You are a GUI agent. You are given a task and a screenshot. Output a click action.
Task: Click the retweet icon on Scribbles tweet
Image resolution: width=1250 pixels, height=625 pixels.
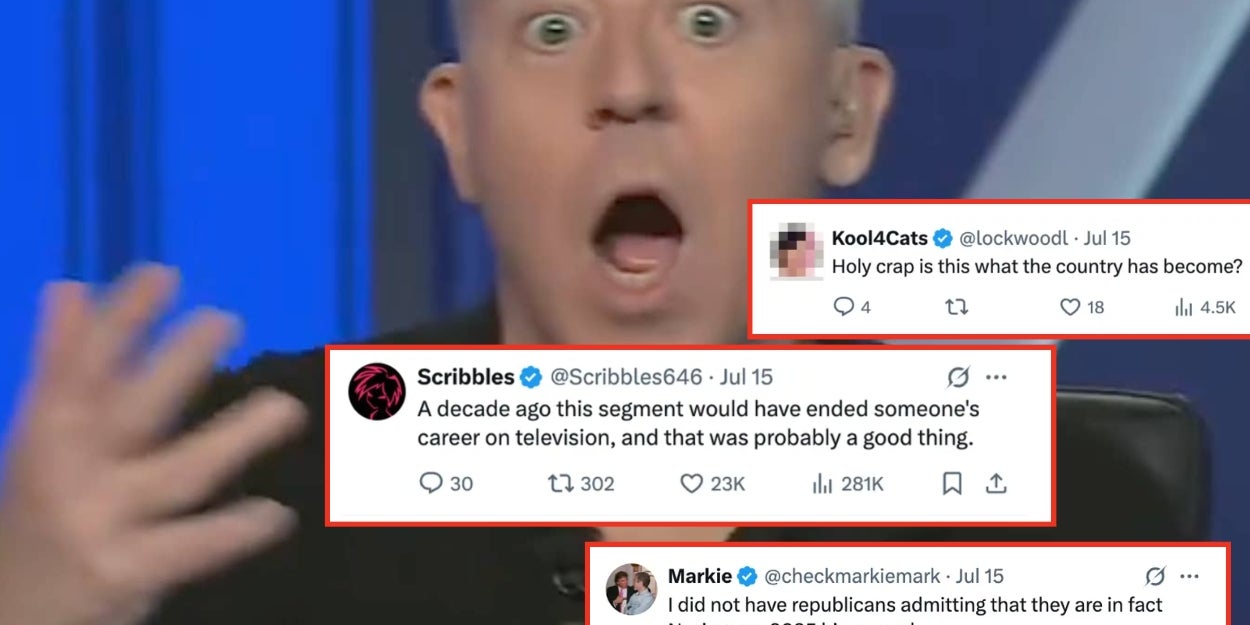[x=560, y=484]
